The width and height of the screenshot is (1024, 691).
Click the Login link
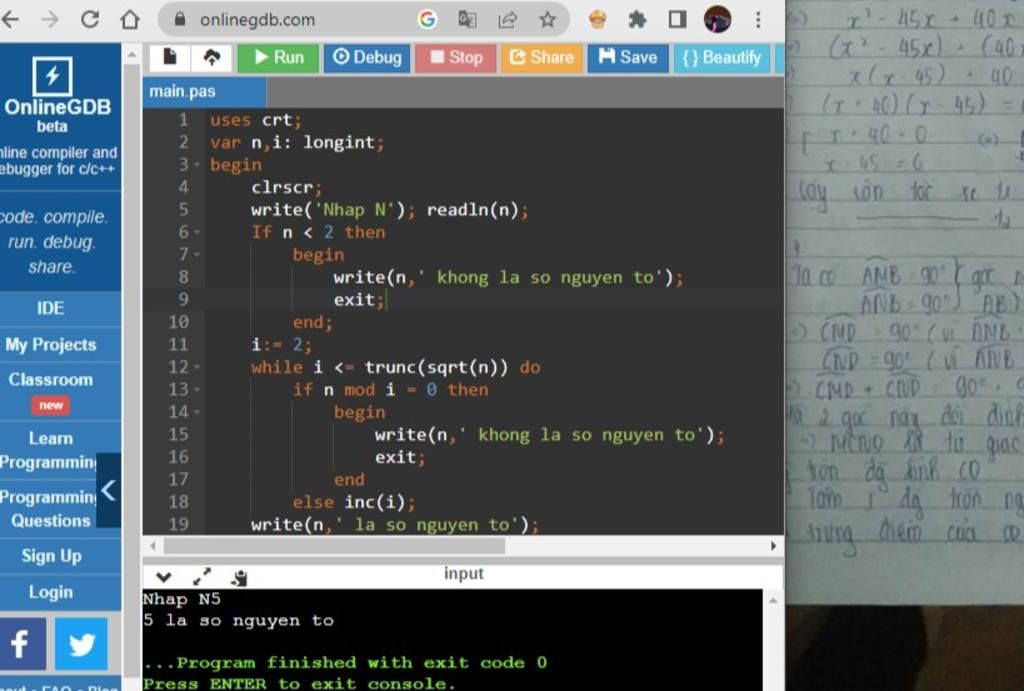click(x=51, y=592)
